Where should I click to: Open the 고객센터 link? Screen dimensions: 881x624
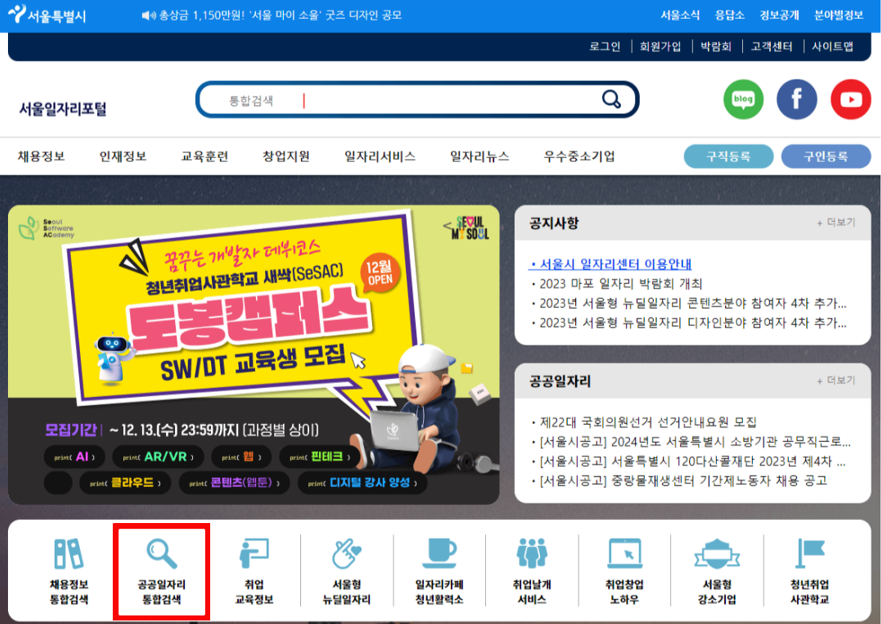pos(771,46)
